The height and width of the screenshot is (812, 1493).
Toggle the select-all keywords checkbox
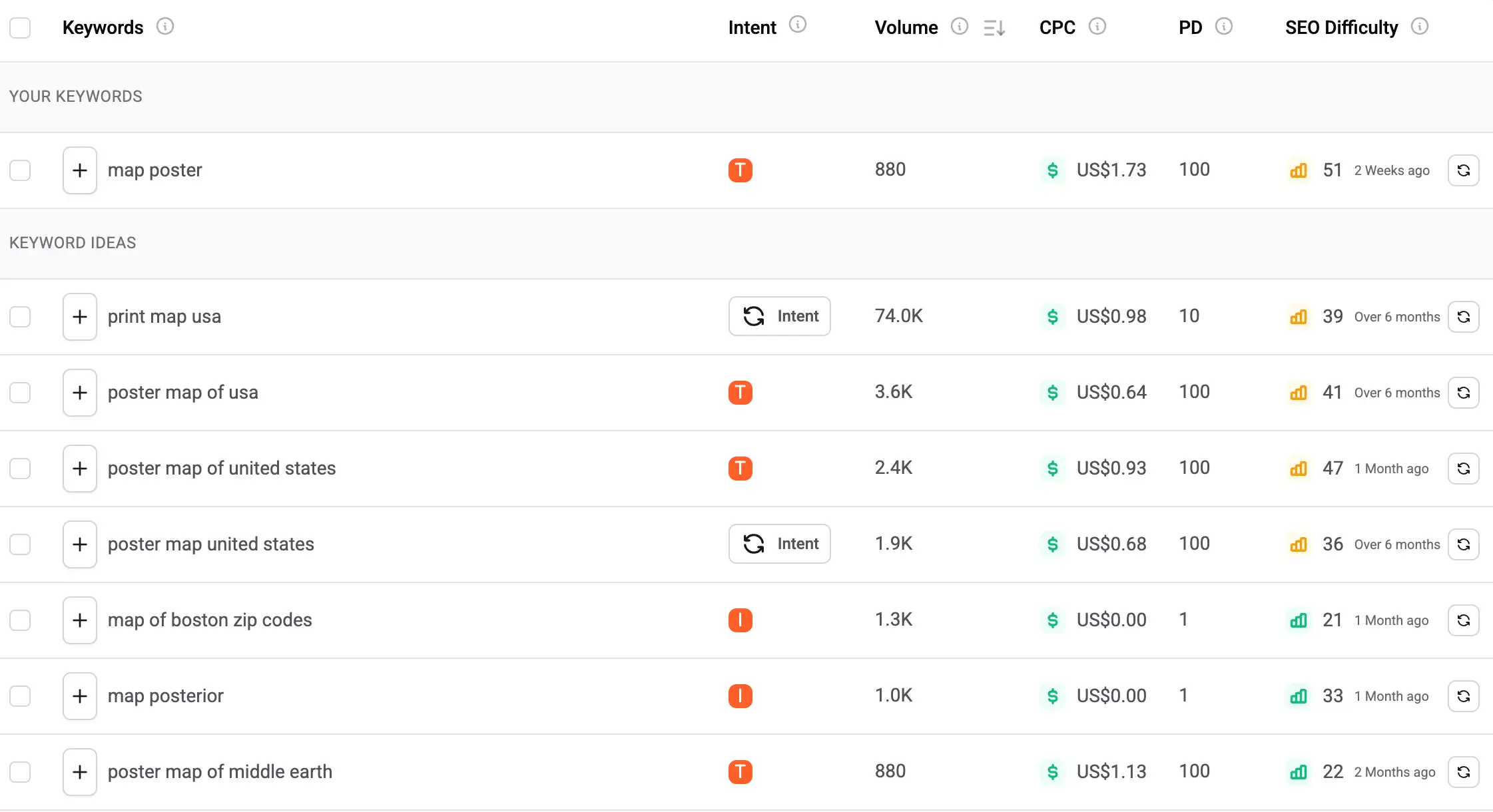pos(20,28)
